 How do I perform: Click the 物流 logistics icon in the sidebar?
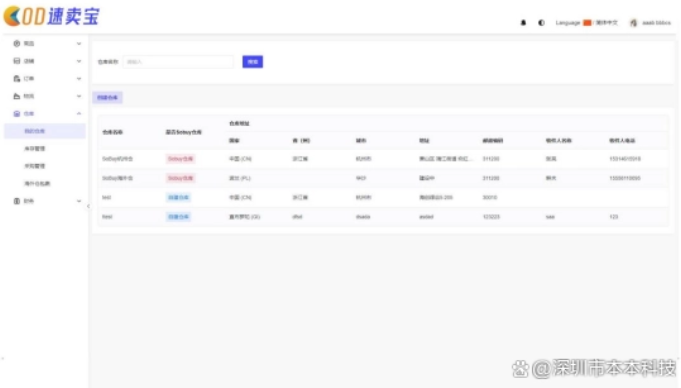coord(17,96)
